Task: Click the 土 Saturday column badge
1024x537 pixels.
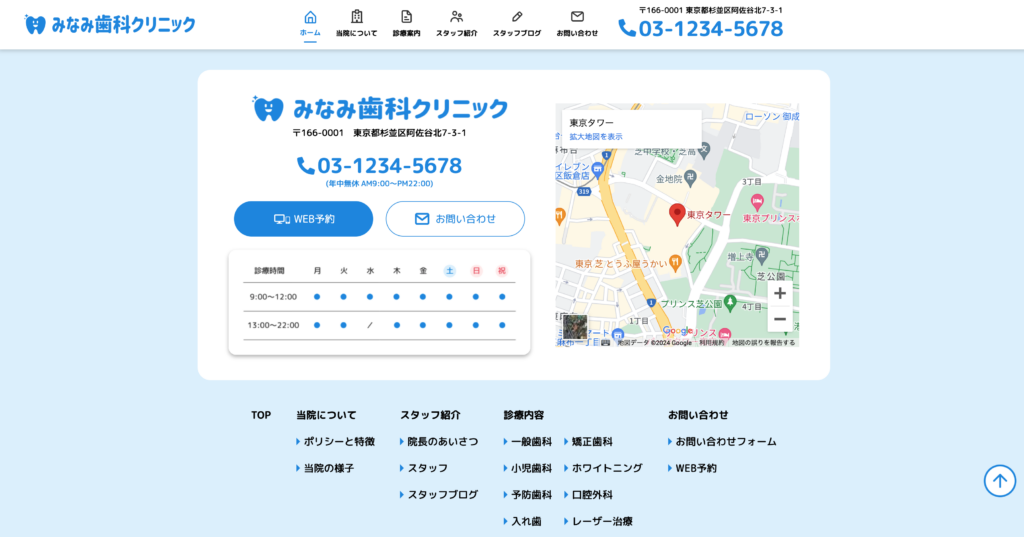Action: tap(449, 270)
